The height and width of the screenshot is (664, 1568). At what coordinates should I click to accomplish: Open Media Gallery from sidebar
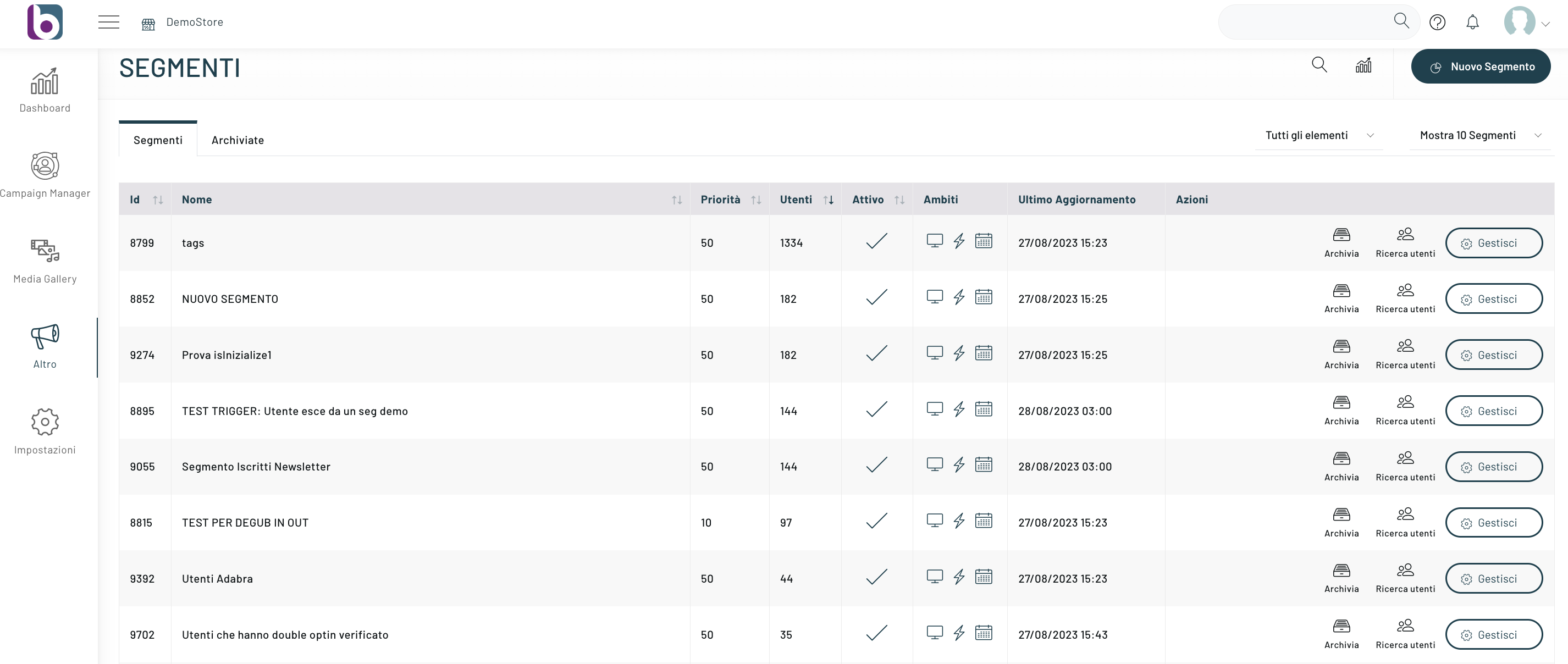coord(45,261)
